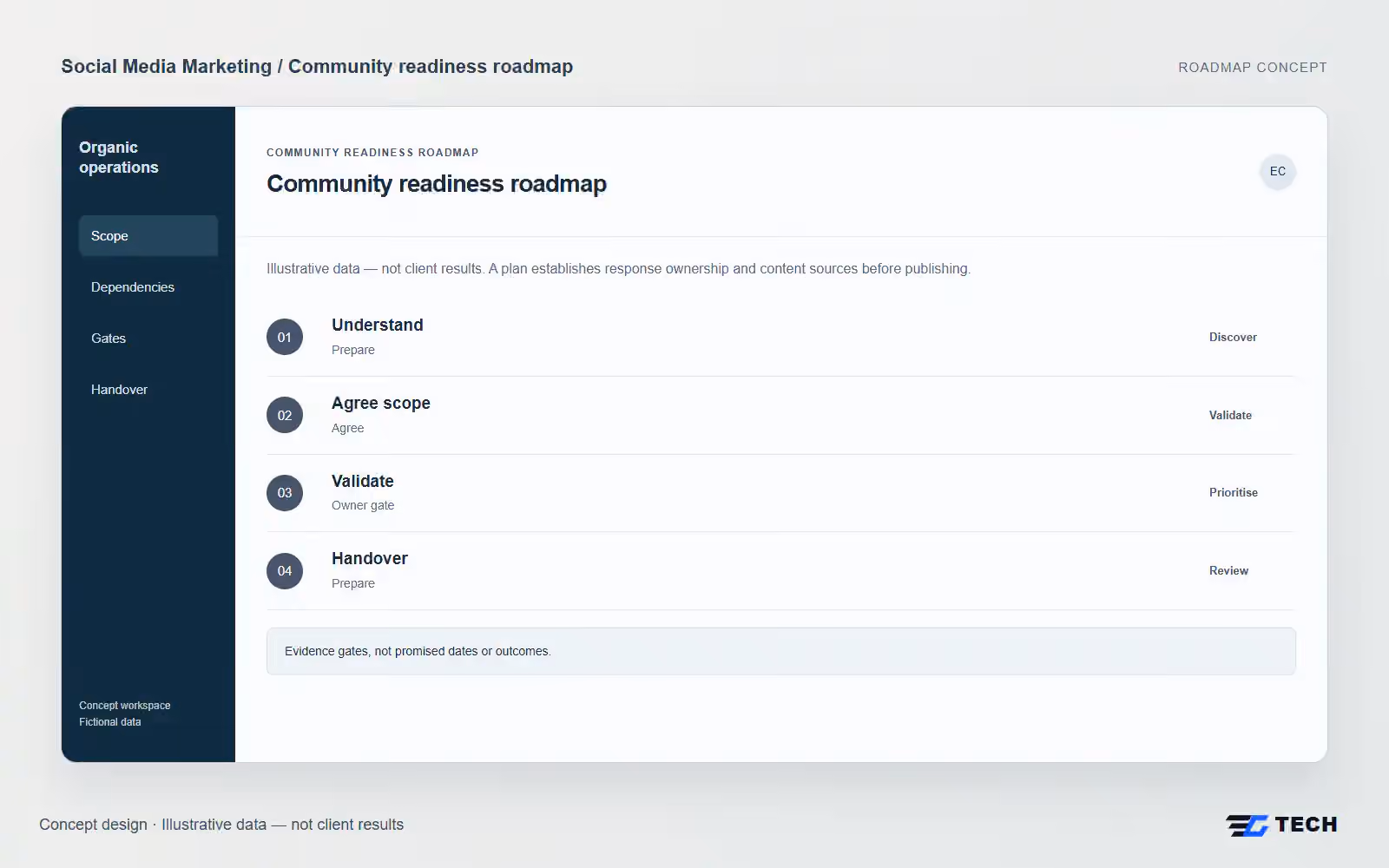Select step 03 number badge
Screen dimensions: 1389x868
click(x=285, y=493)
